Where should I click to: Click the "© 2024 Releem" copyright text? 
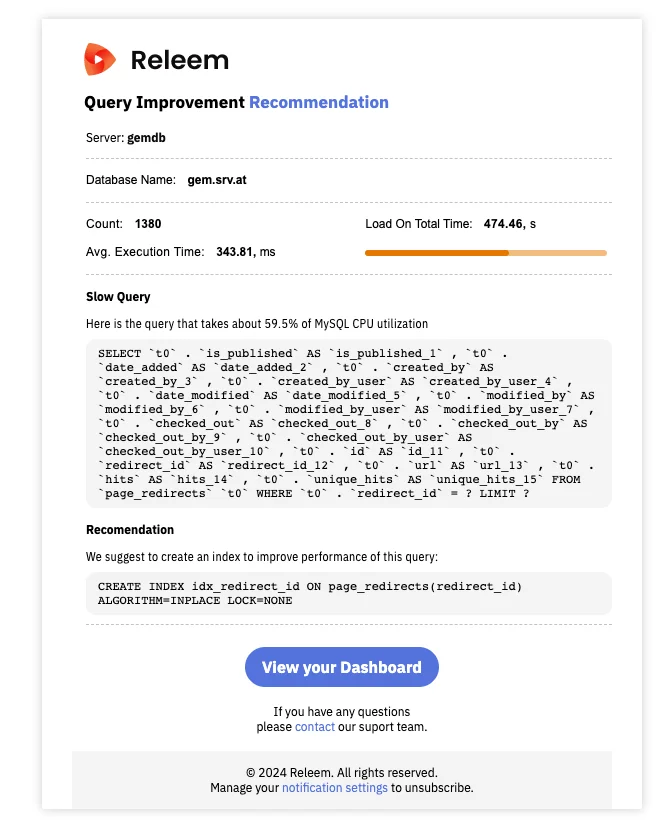tap(341, 773)
